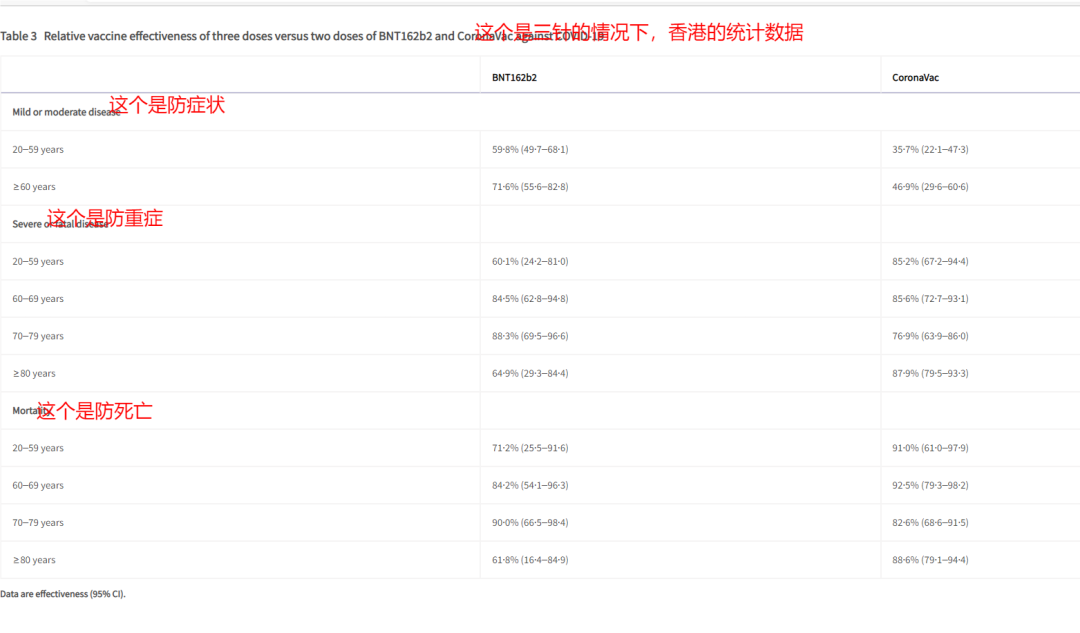Select the 71·6% (55·6–82·8) value
1080x633 pixels.
(530, 187)
